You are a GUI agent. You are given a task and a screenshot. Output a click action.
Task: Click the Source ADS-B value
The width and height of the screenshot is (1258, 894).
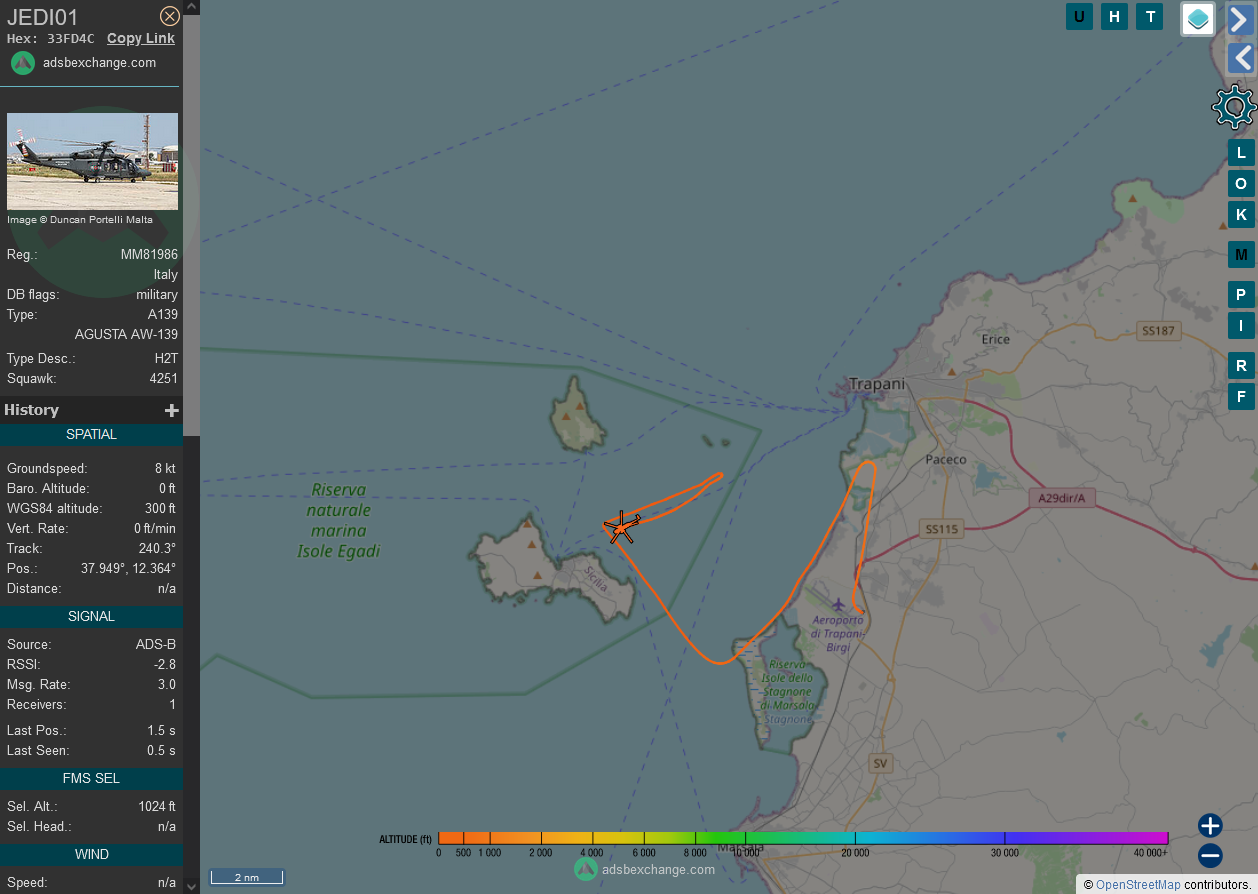(x=156, y=645)
